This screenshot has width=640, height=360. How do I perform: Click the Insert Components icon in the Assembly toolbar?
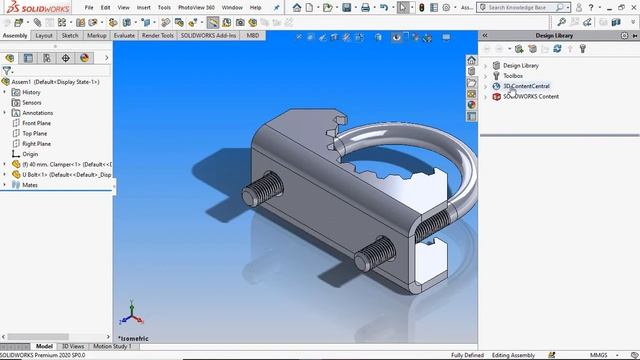[18, 22]
